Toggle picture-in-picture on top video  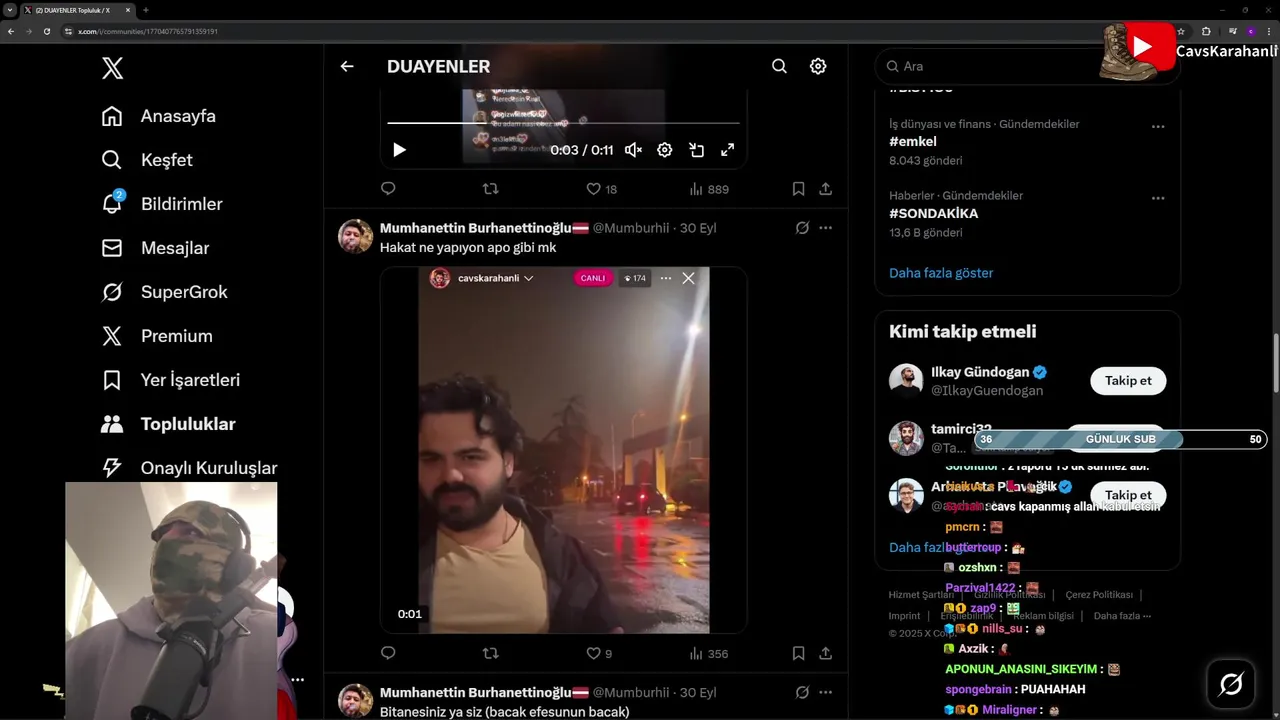coord(697,150)
